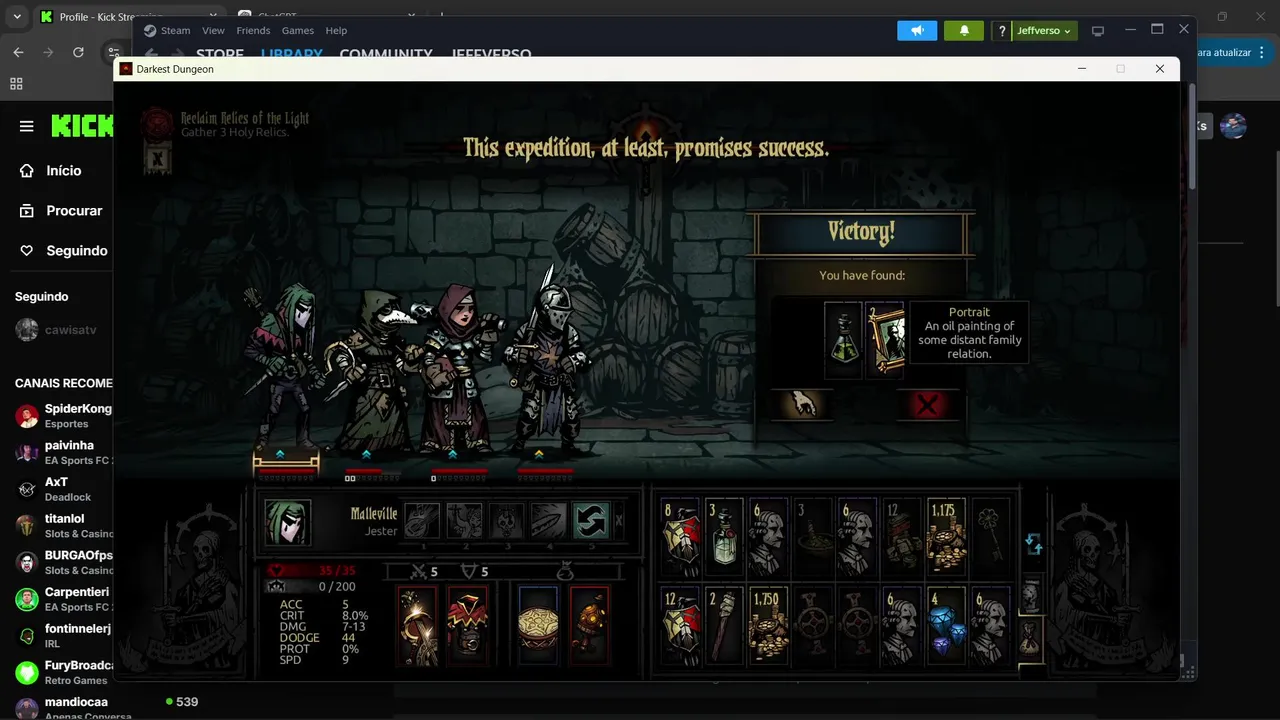Open mandiocaa channel in Kick sidebar
This screenshot has height=720, width=1280.
[x=63, y=708]
